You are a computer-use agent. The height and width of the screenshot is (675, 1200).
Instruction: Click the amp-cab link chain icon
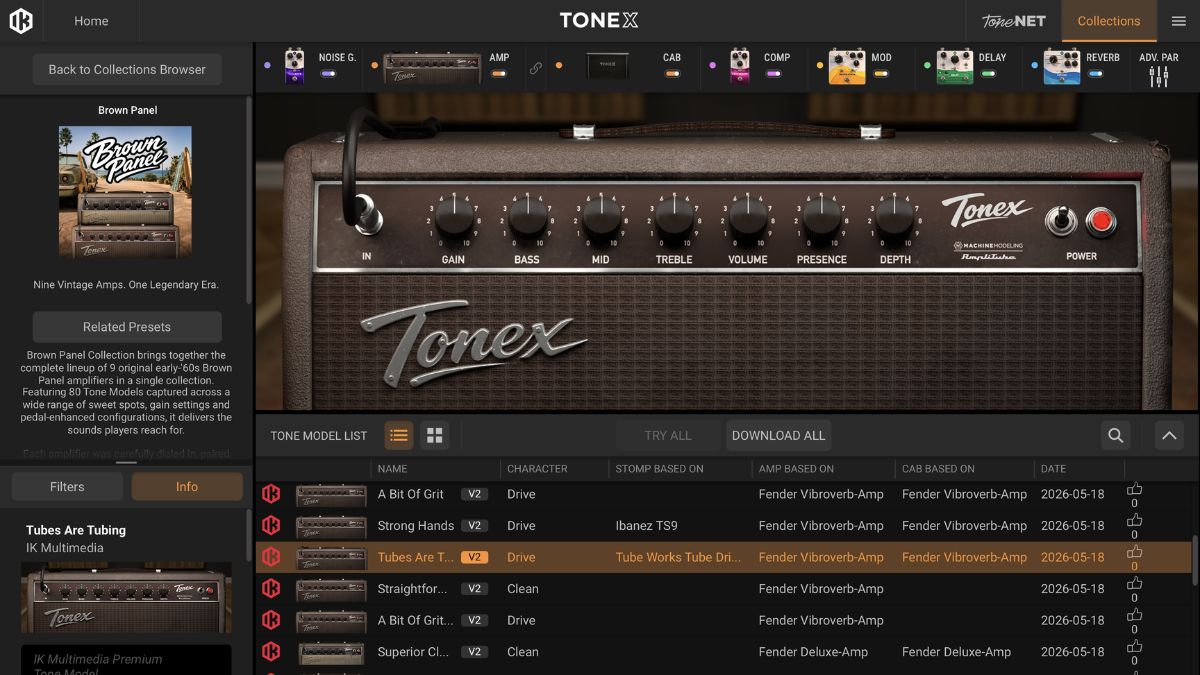tap(536, 69)
